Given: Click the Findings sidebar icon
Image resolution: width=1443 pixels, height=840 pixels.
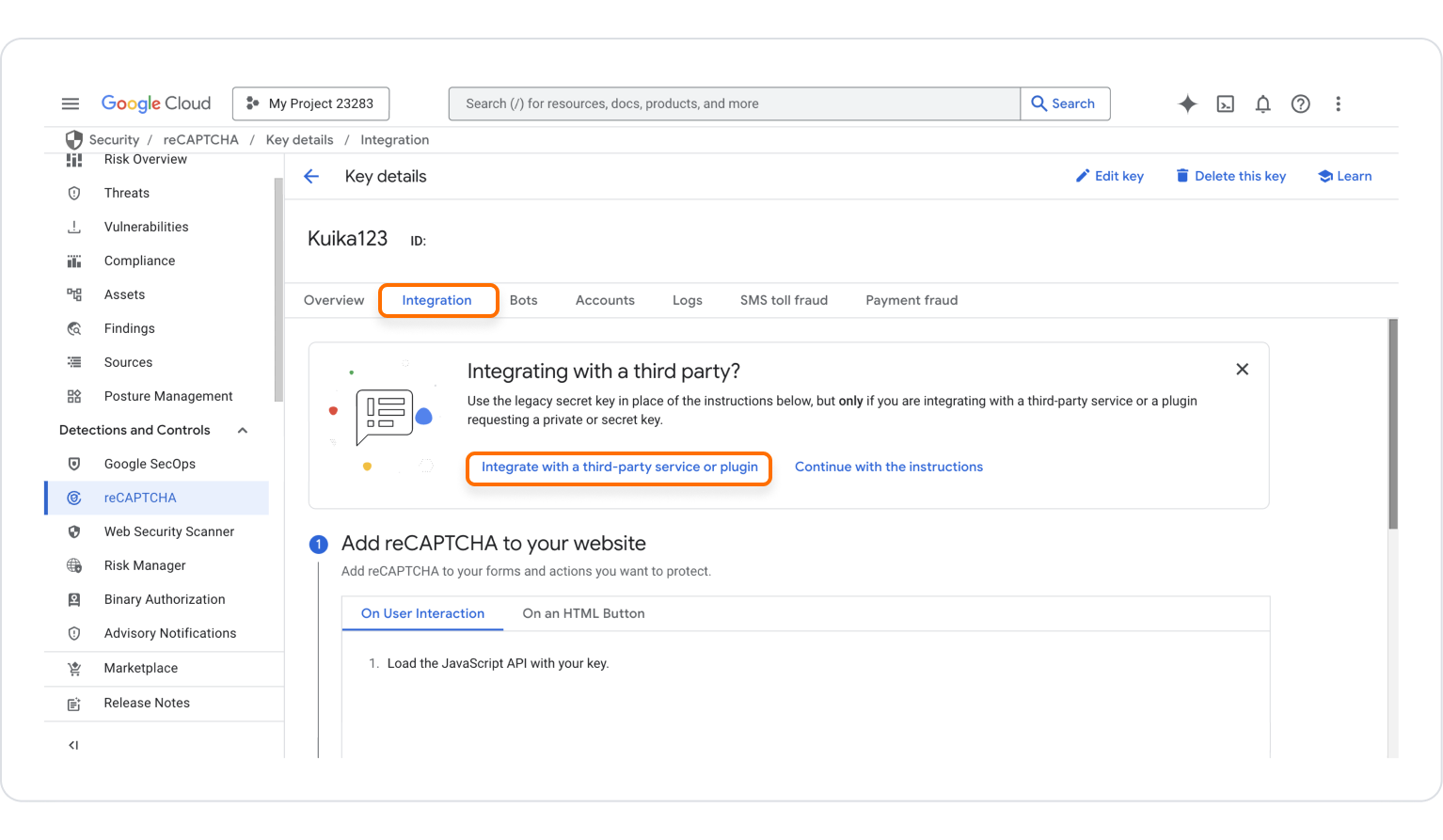Looking at the screenshot, I should pyautogui.click(x=74, y=328).
